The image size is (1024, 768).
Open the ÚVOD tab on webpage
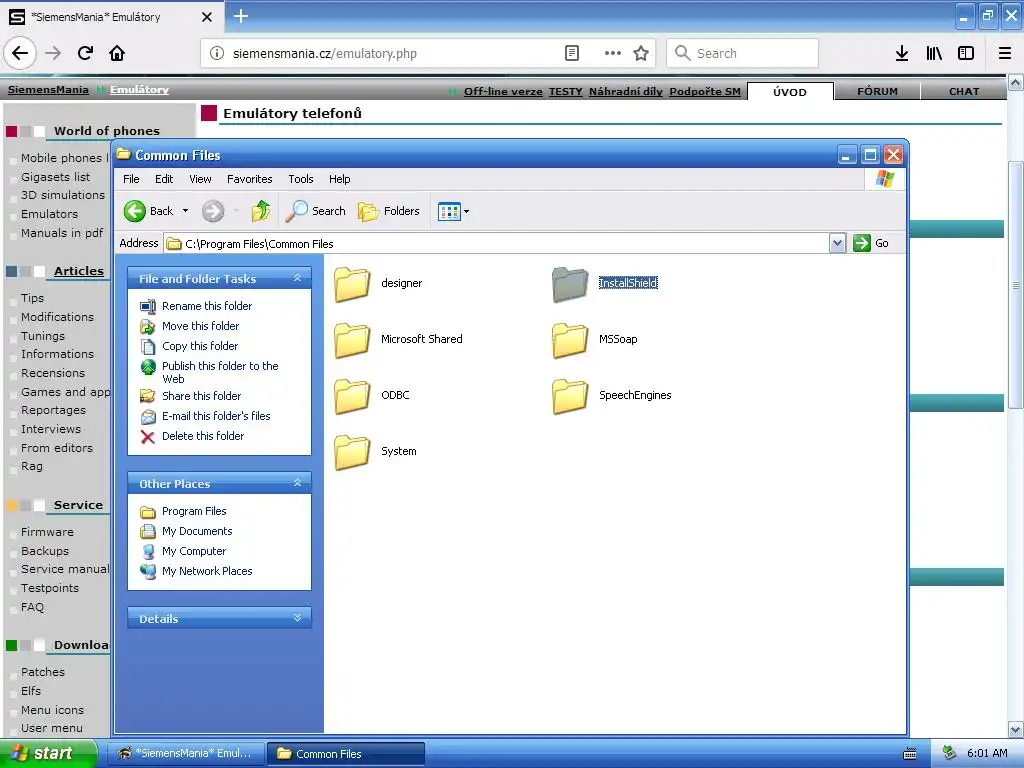click(x=790, y=91)
